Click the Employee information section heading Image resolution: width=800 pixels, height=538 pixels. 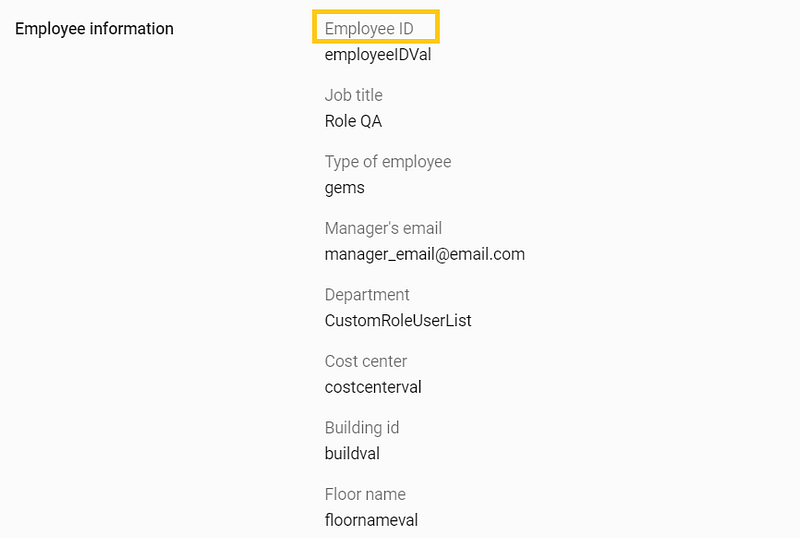[94, 29]
